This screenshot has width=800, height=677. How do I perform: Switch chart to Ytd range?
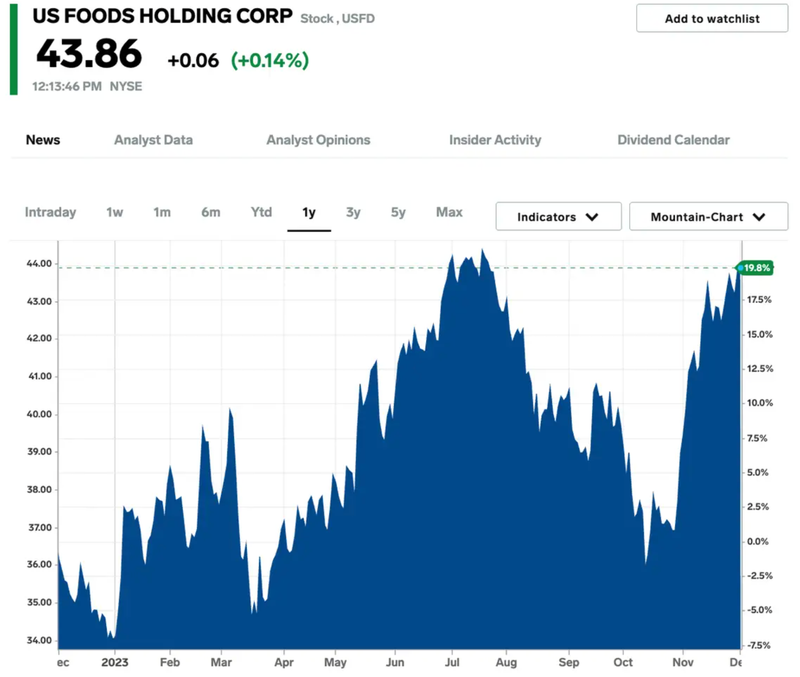tap(261, 212)
